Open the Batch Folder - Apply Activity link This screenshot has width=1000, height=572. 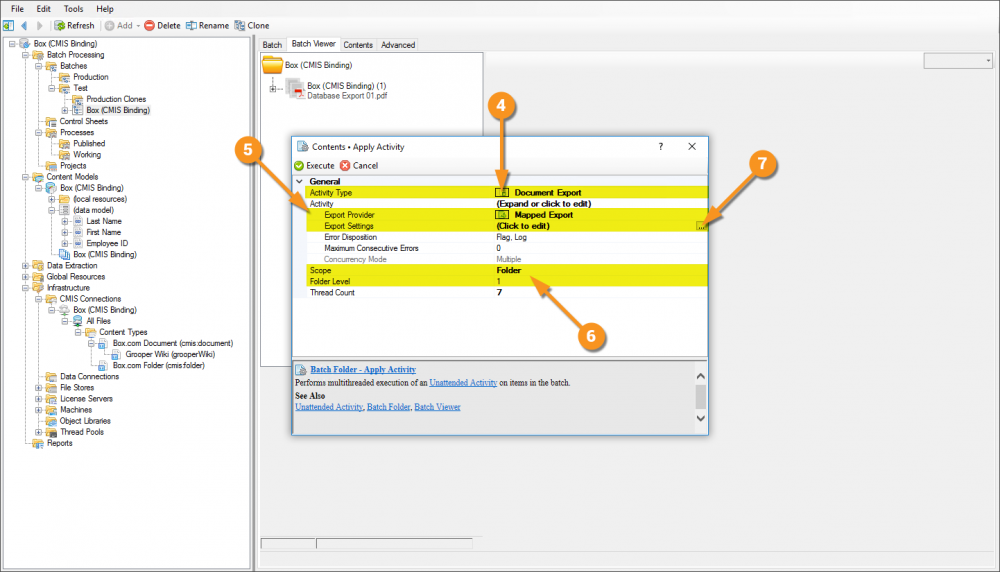pos(363,370)
